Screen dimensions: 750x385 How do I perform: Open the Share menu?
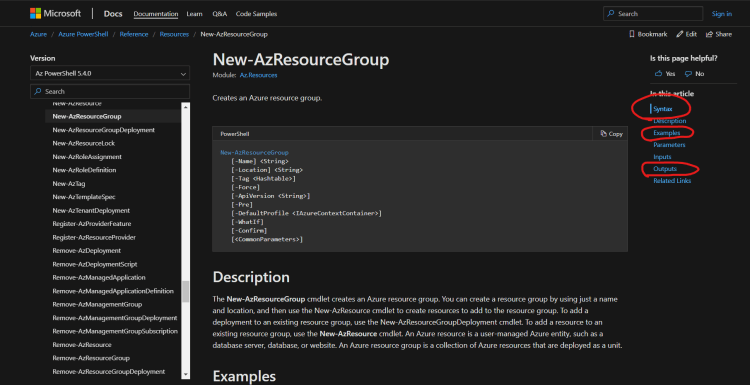coord(719,34)
